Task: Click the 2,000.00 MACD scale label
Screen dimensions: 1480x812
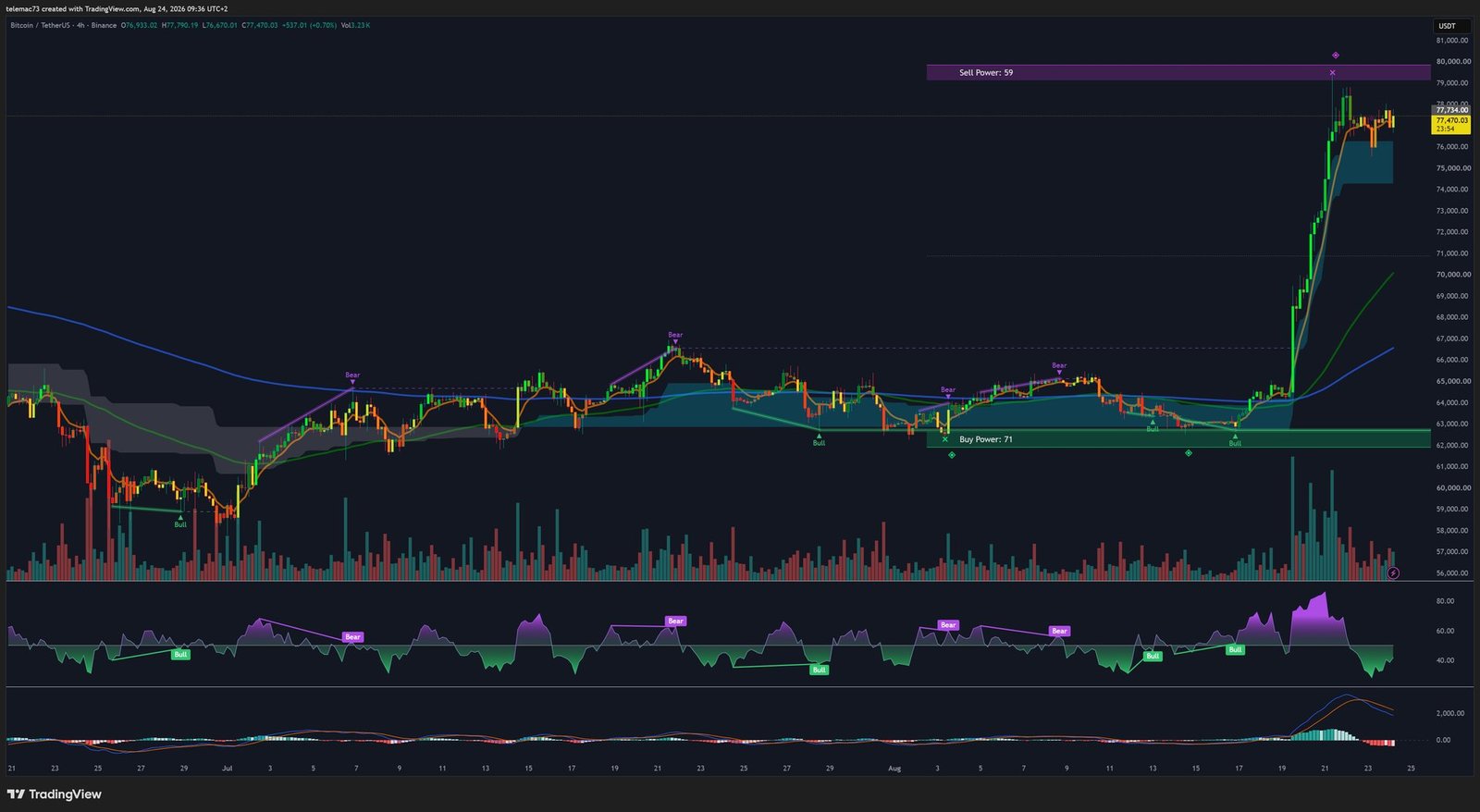Action: coord(1449,713)
